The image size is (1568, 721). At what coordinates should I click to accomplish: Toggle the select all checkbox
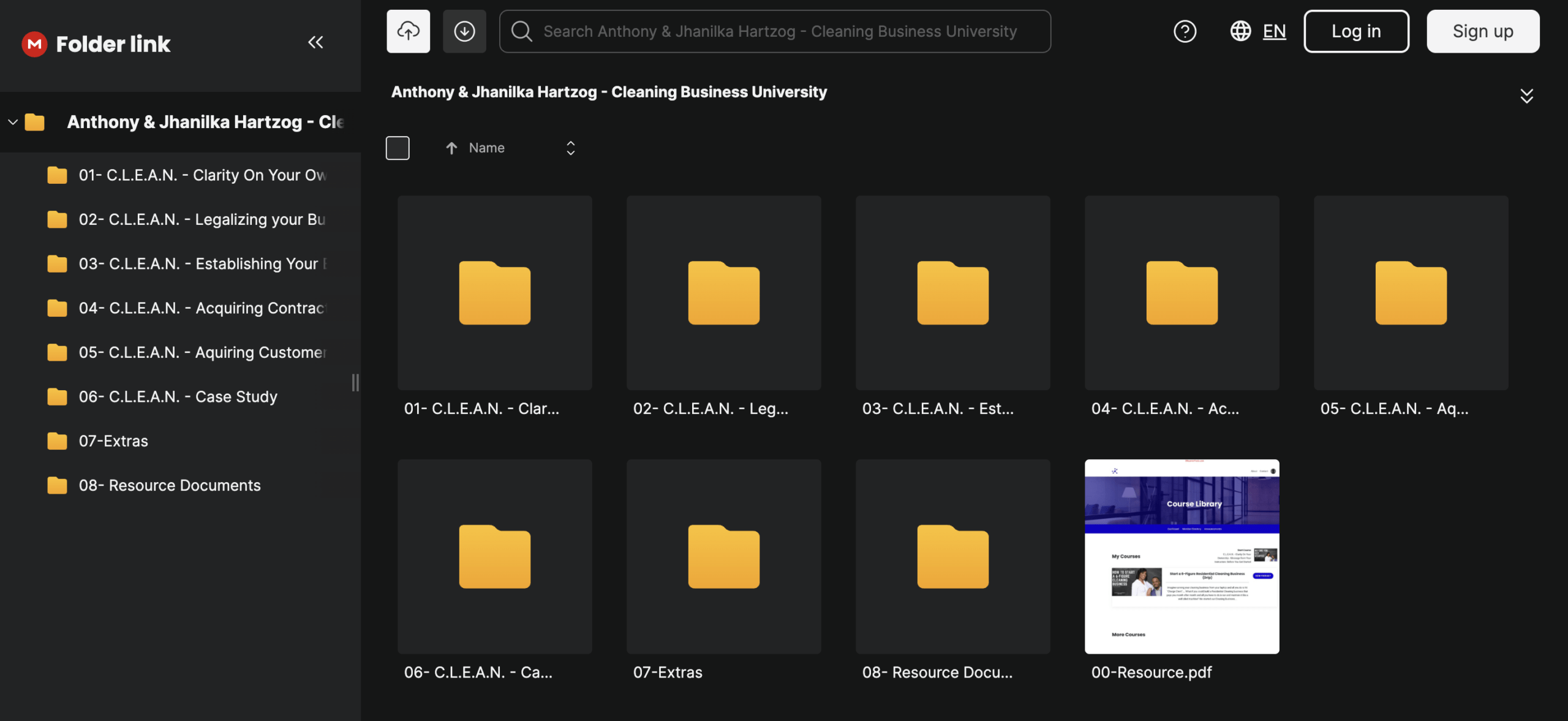pyautogui.click(x=398, y=148)
